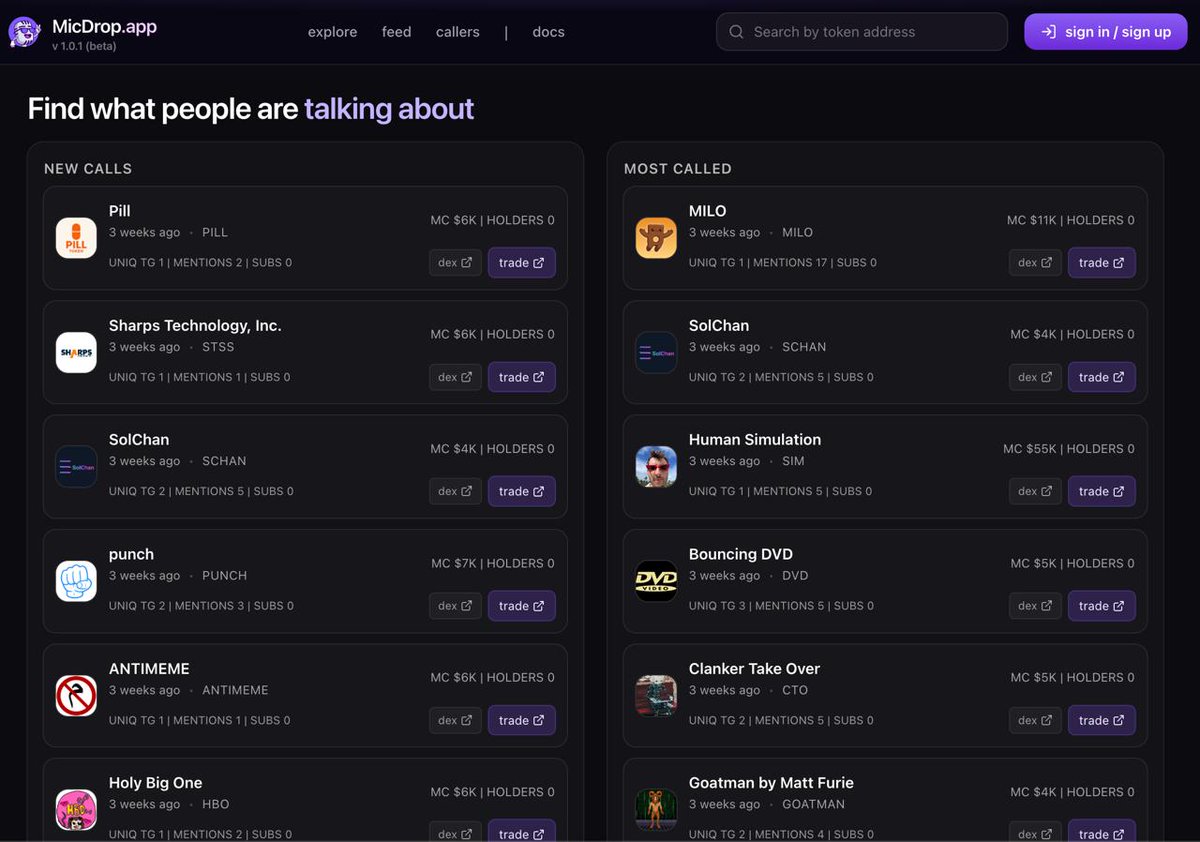This screenshot has height=842, width=1200.
Task: Click the MOST CALLED section heading
Action: (x=678, y=169)
